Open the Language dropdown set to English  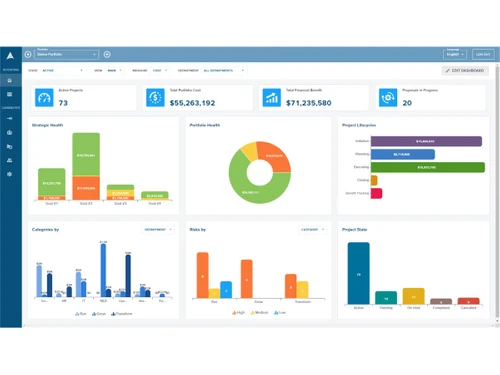[x=455, y=54]
